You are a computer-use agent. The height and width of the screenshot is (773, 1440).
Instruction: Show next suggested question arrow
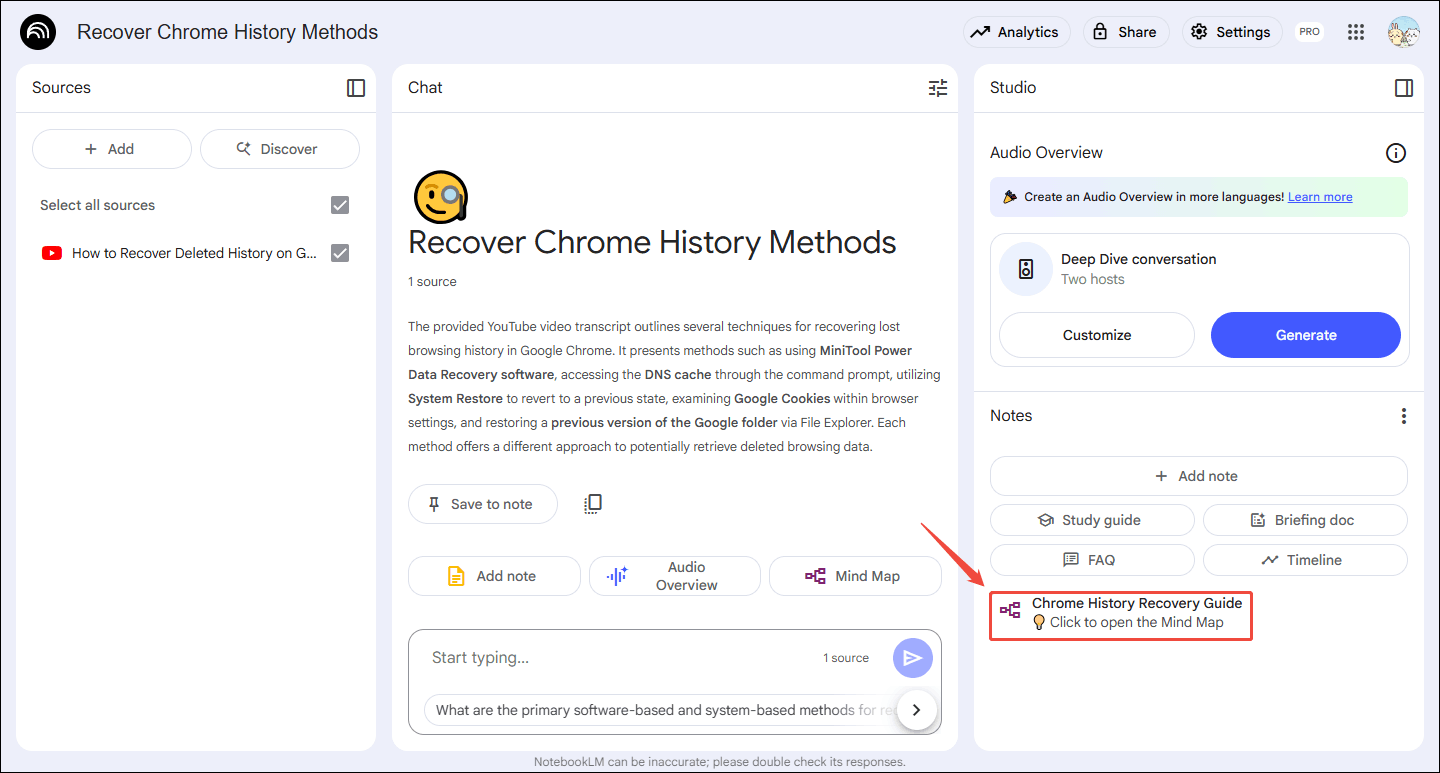917,710
